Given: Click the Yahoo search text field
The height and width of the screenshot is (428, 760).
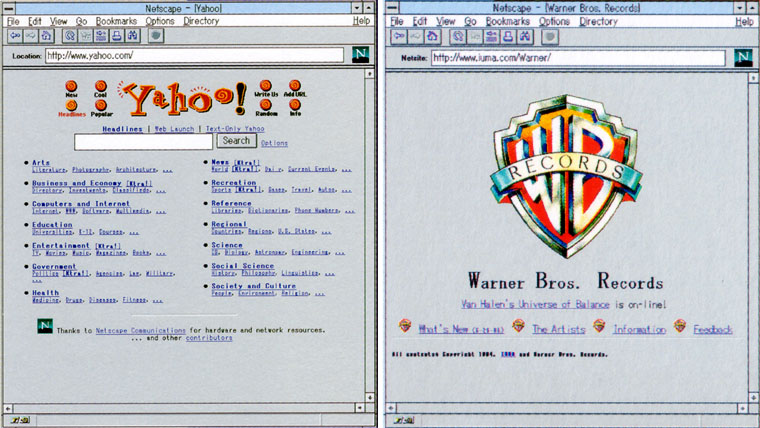Looking at the screenshot, I should [143, 142].
